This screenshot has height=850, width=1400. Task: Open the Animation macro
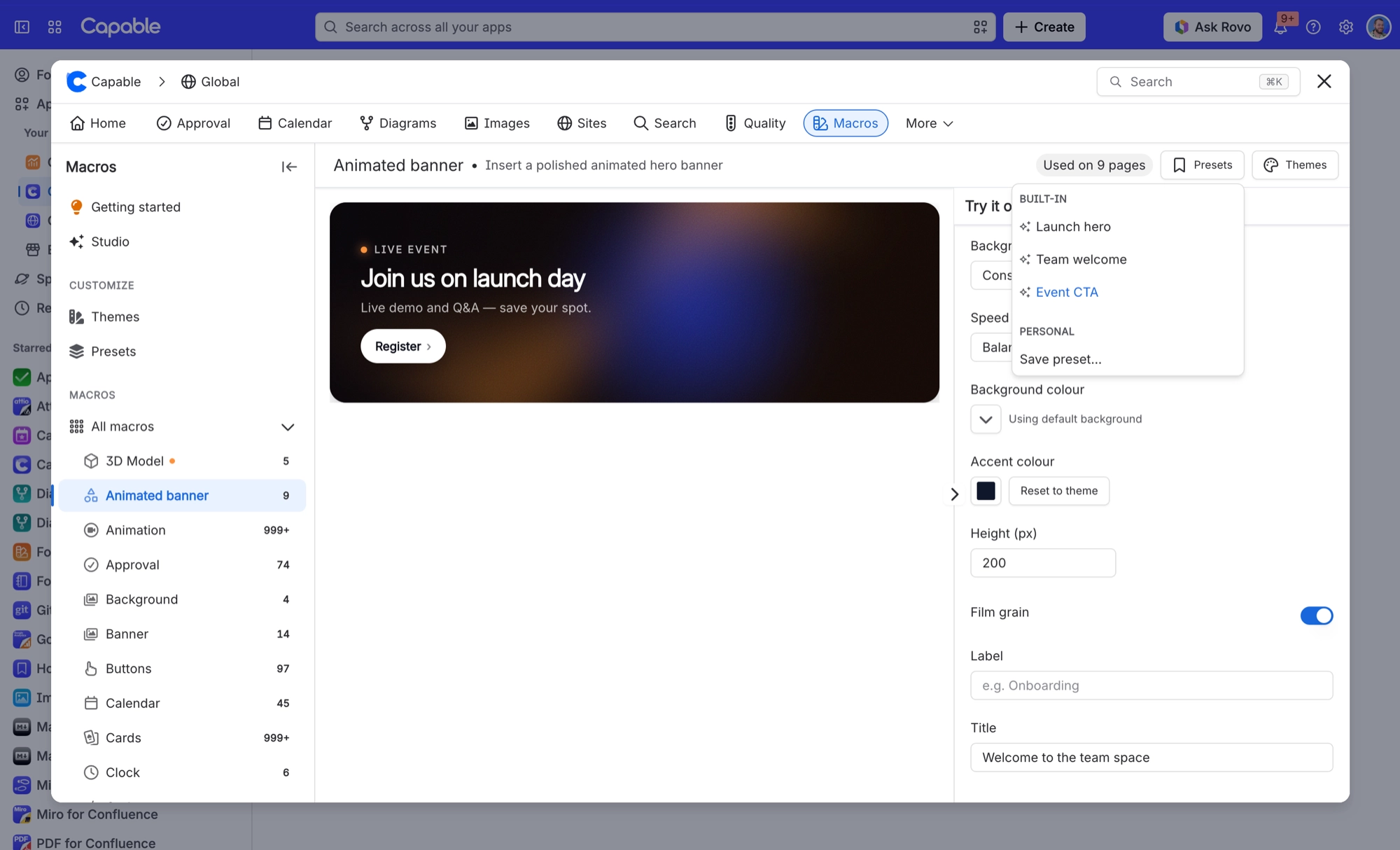[x=182, y=530]
